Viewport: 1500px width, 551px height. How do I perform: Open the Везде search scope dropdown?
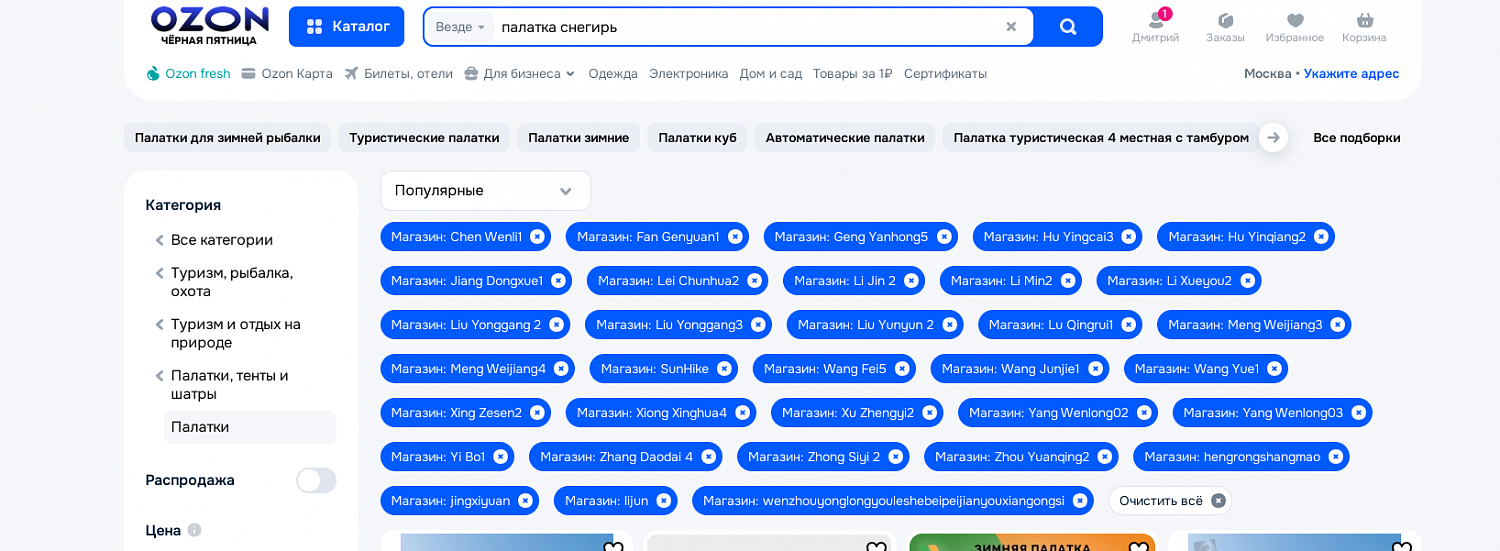point(460,27)
